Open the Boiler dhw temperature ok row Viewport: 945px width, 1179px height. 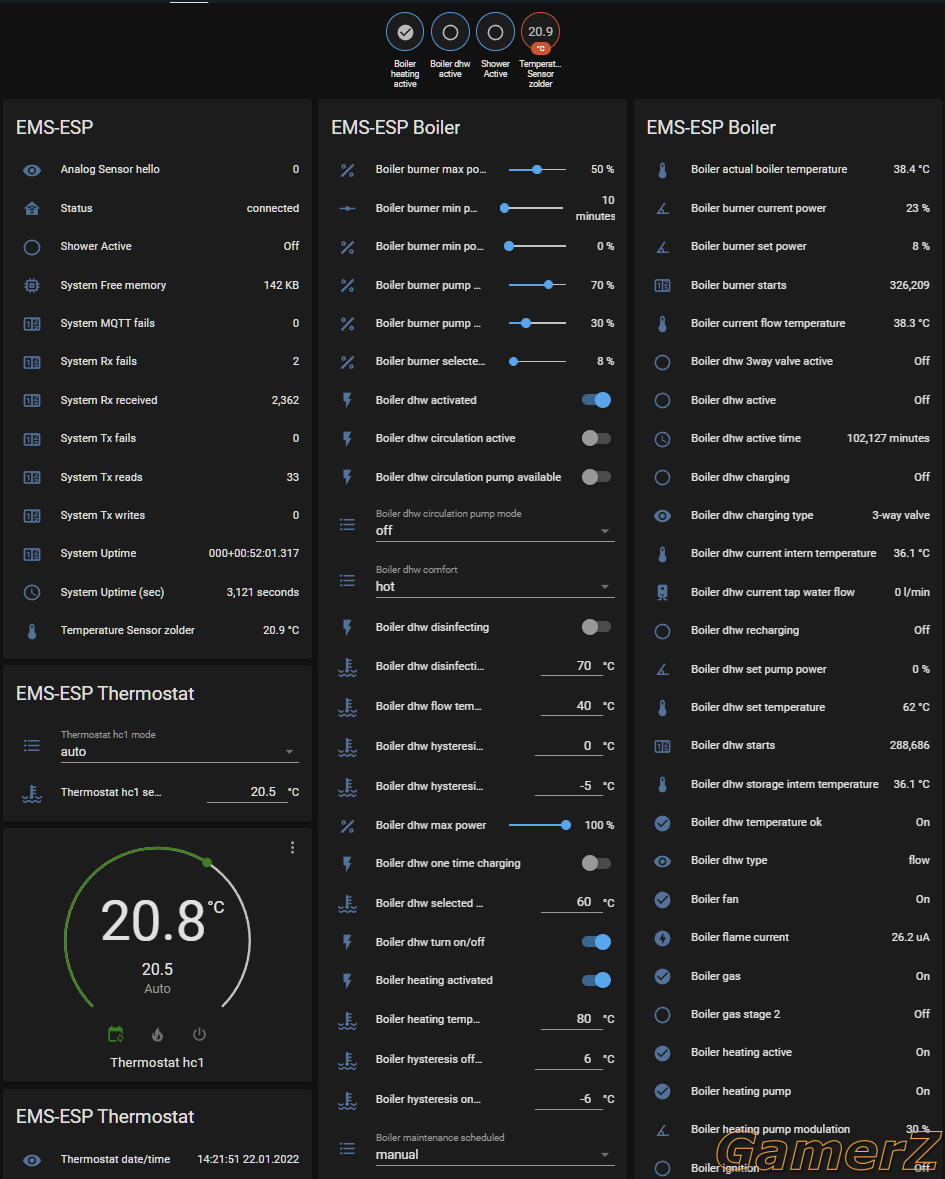(x=789, y=823)
